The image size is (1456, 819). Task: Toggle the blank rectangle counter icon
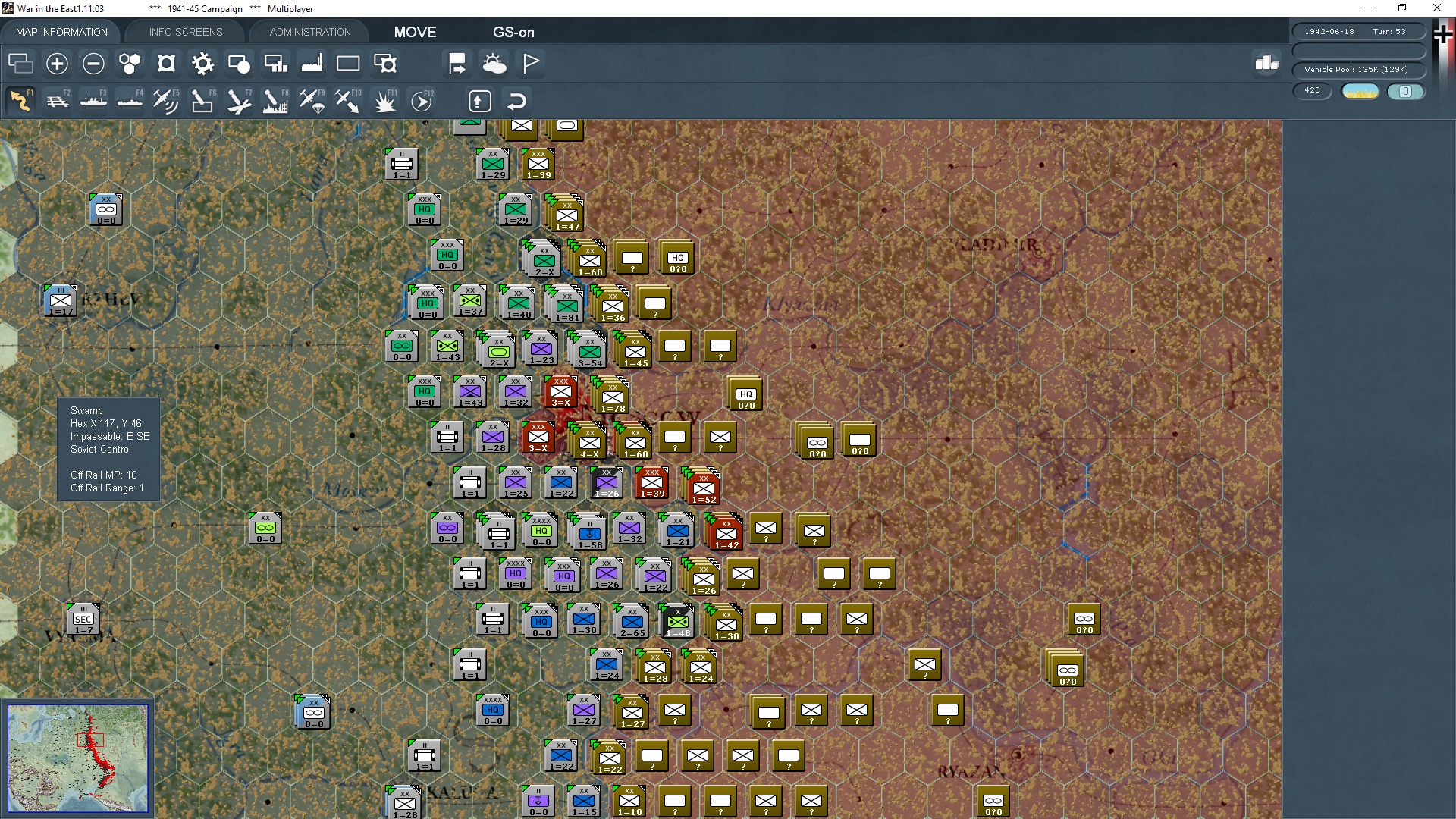coord(348,63)
